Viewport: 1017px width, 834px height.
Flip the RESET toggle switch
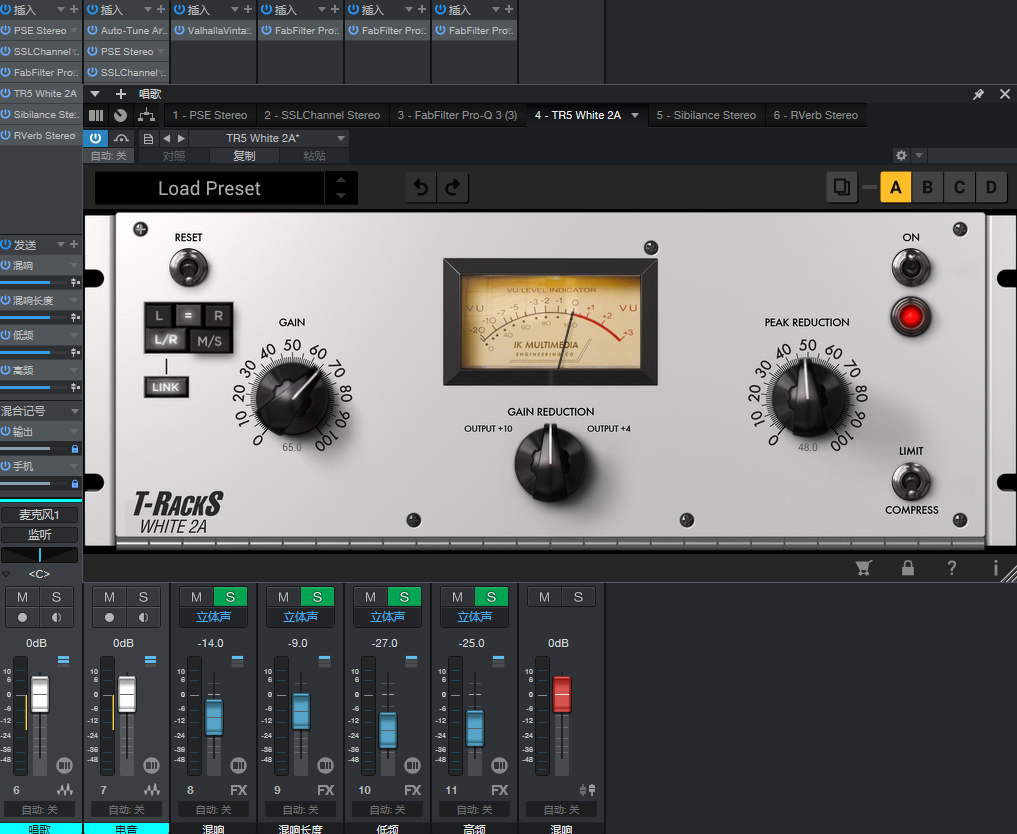pyautogui.click(x=188, y=267)
